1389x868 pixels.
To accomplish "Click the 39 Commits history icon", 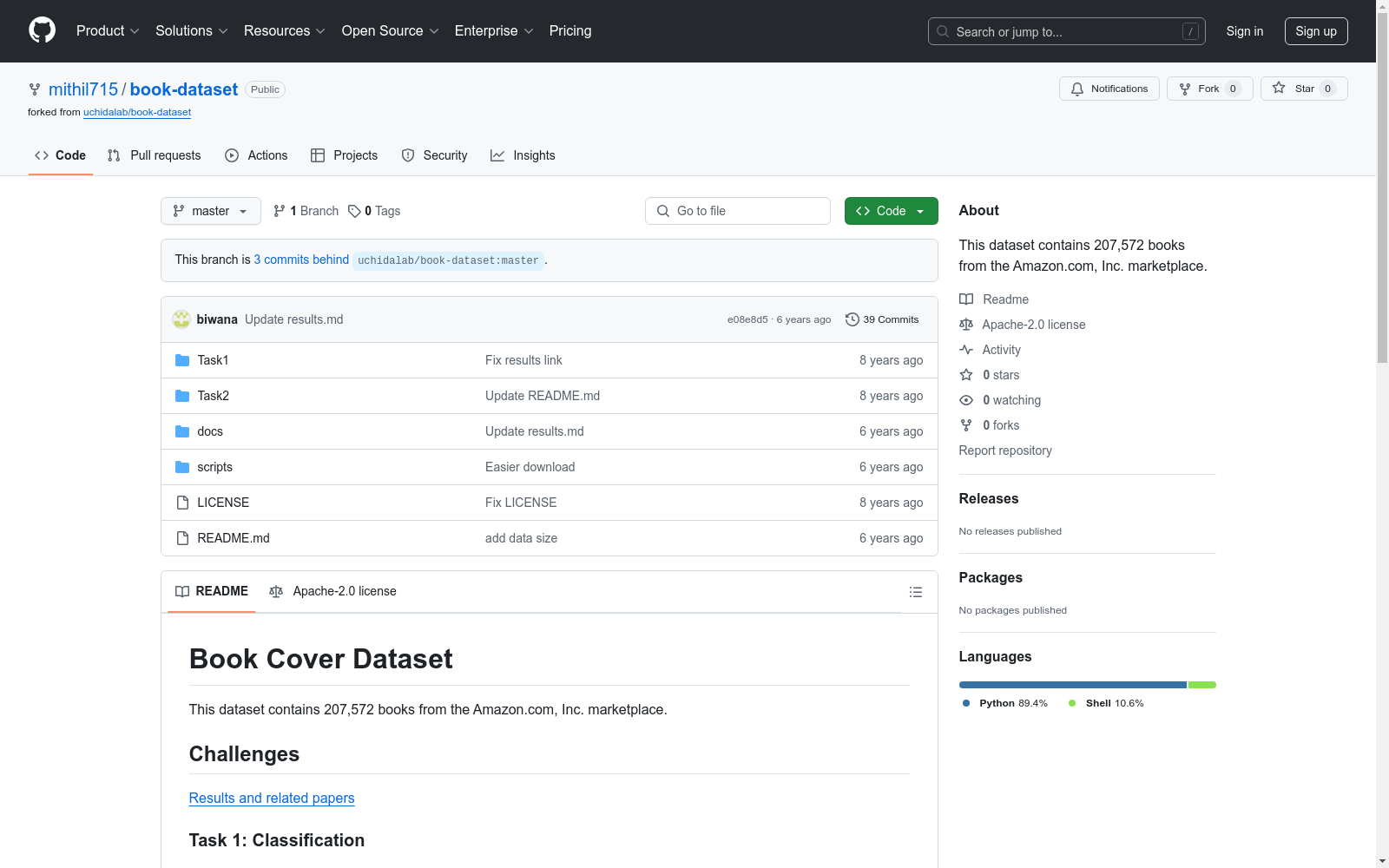I will (x=852, y=319).
